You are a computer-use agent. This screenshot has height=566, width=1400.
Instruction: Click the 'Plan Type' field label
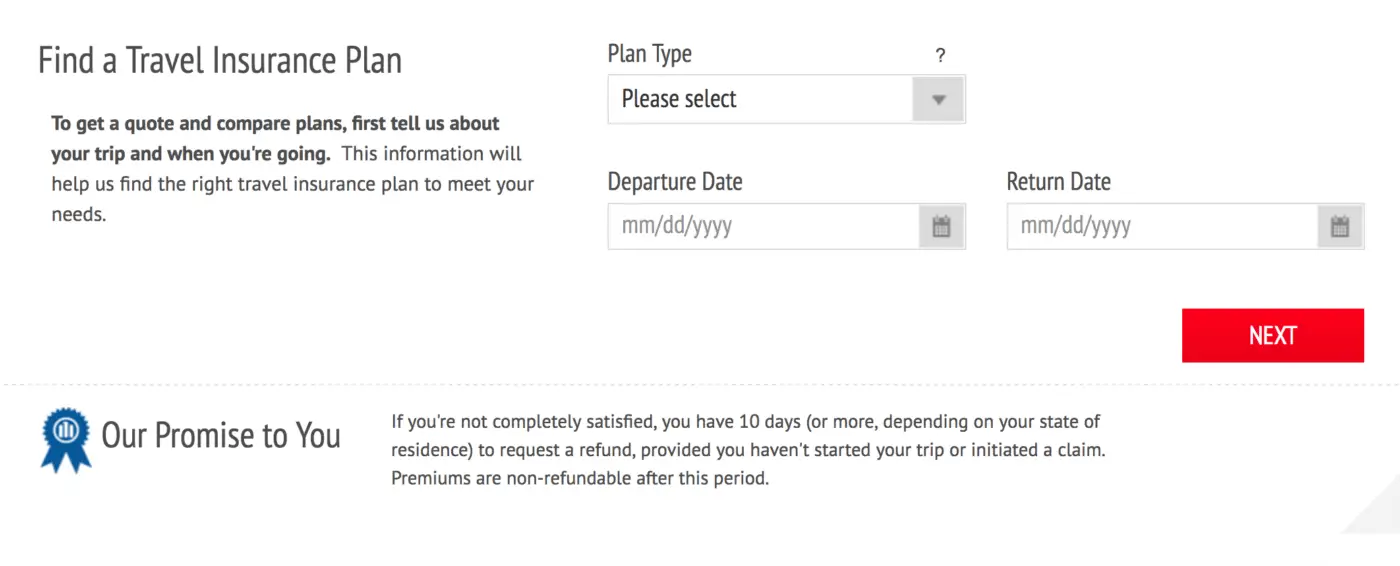pos(650,54)
